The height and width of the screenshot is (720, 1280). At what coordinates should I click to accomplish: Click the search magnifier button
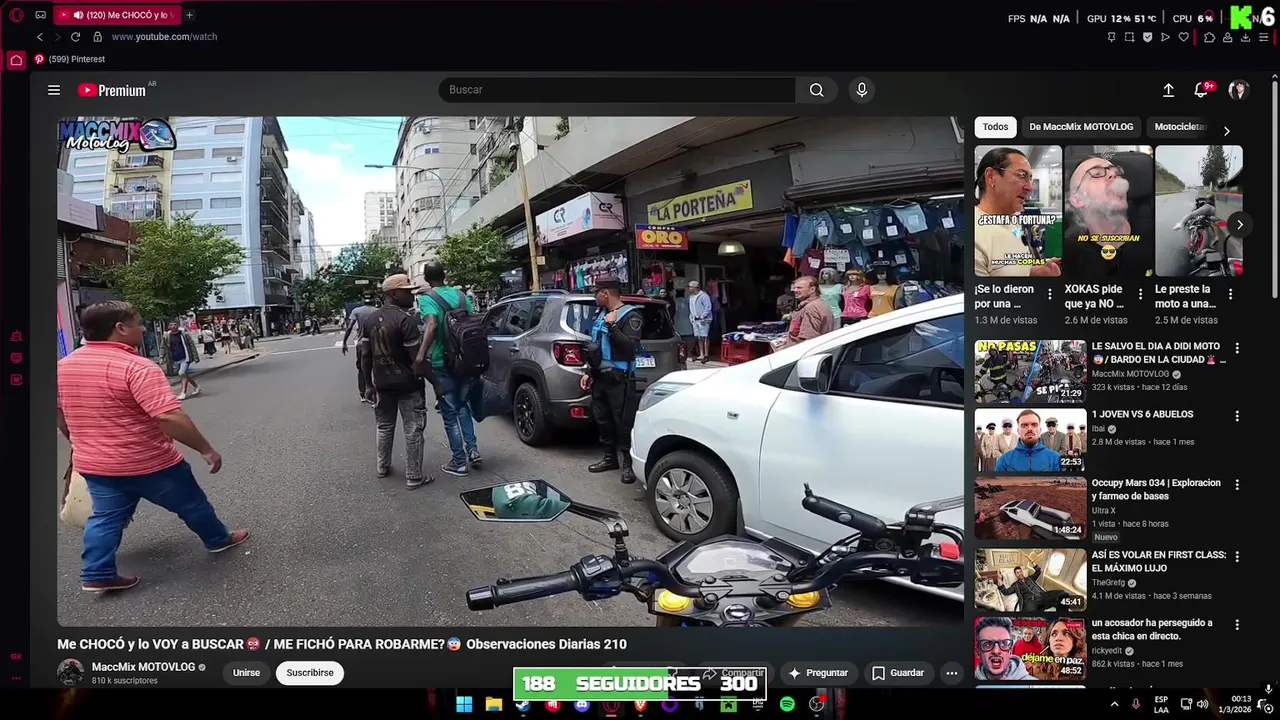click(817, 90)
